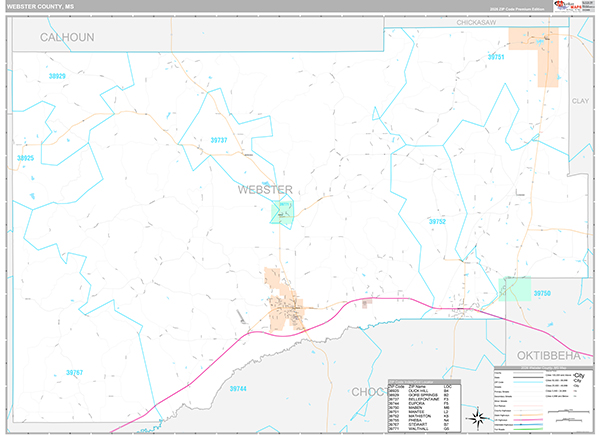The height and width of the screenshot is (435, 600).
Task: Select the MATHISTON row in the index
Action: tap(424, 416)
